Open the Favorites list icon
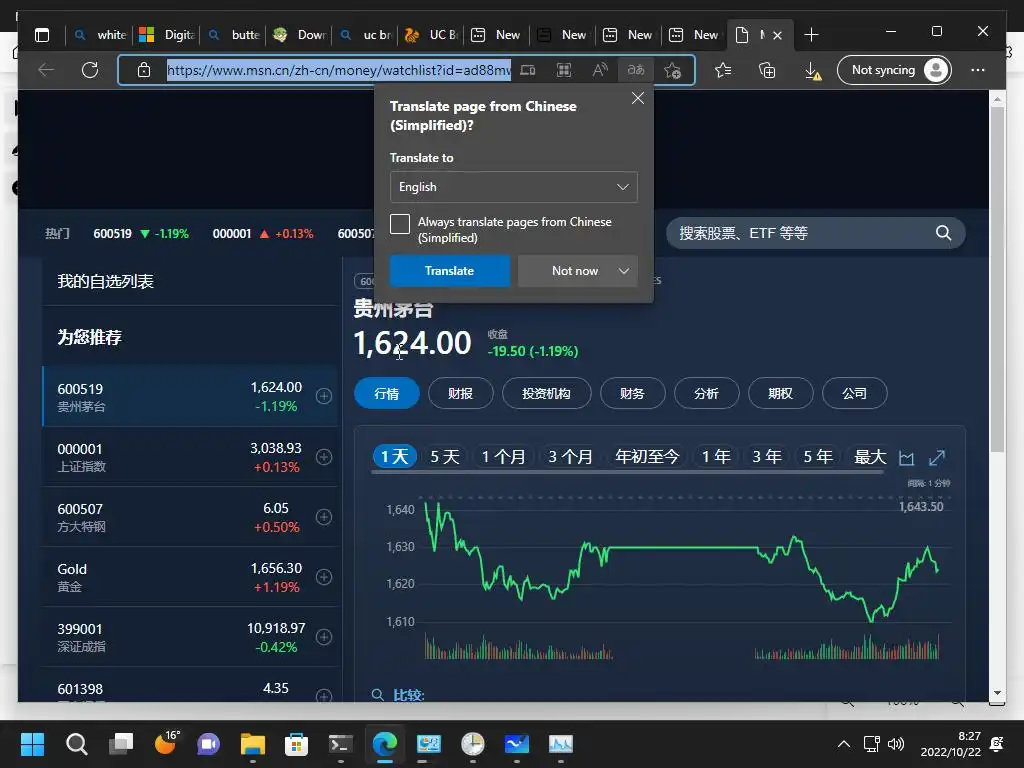This screenshot has width=1024, height=768. [722, 70]
